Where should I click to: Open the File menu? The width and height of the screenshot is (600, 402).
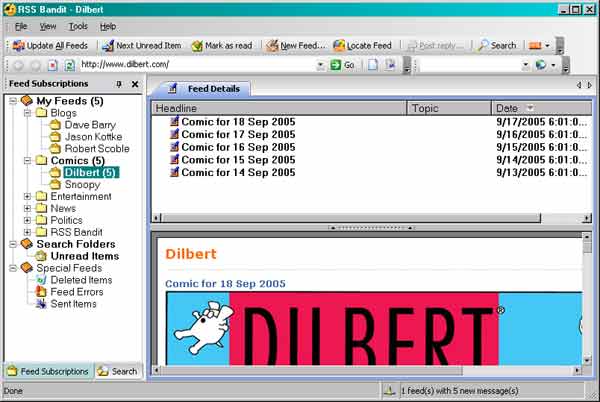21,26
